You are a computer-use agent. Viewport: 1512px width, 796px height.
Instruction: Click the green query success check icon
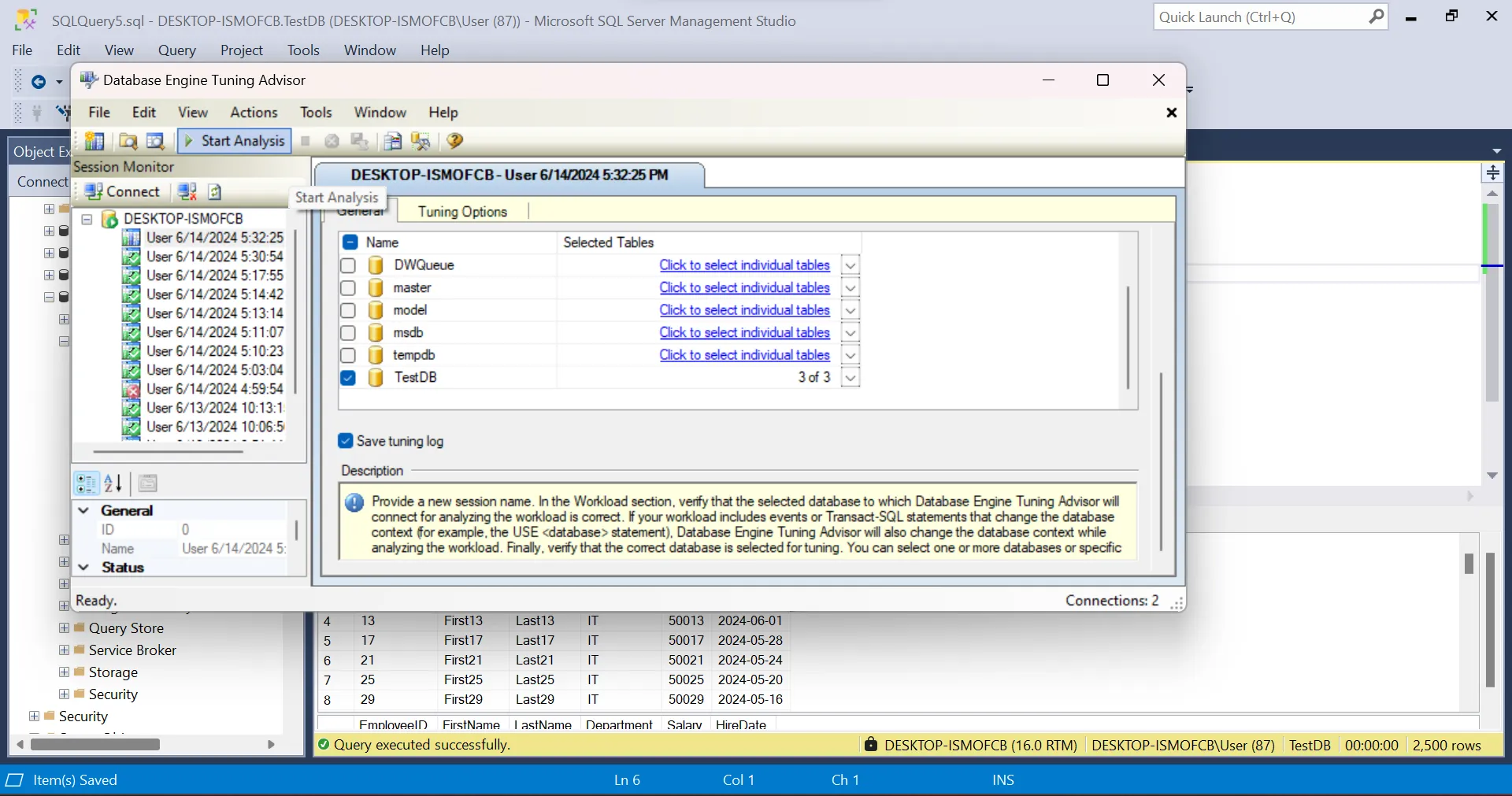pos(323,744)
